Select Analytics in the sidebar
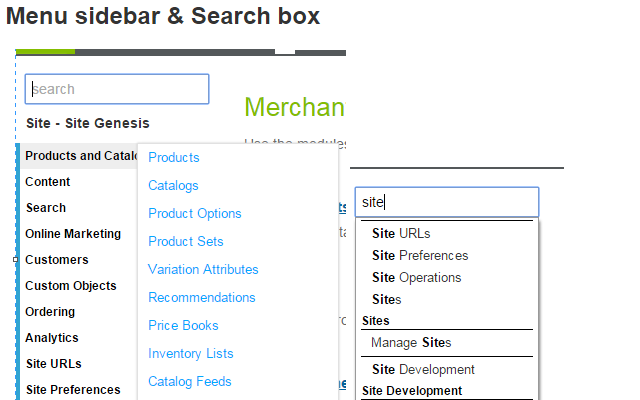This screenshot has width=640, height=400. [x=52, y=338]
